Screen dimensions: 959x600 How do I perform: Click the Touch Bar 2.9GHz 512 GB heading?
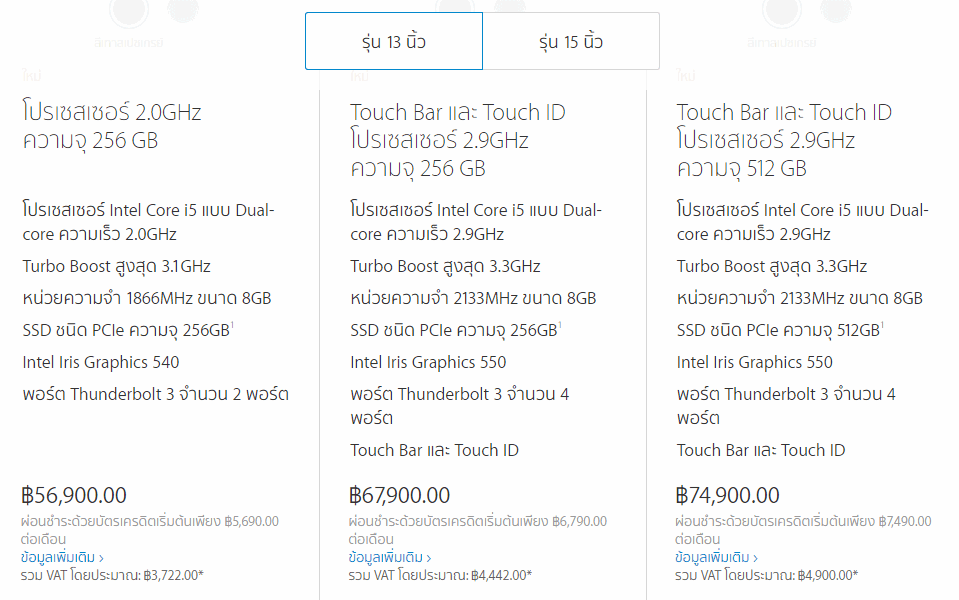[x=784, y=140]
